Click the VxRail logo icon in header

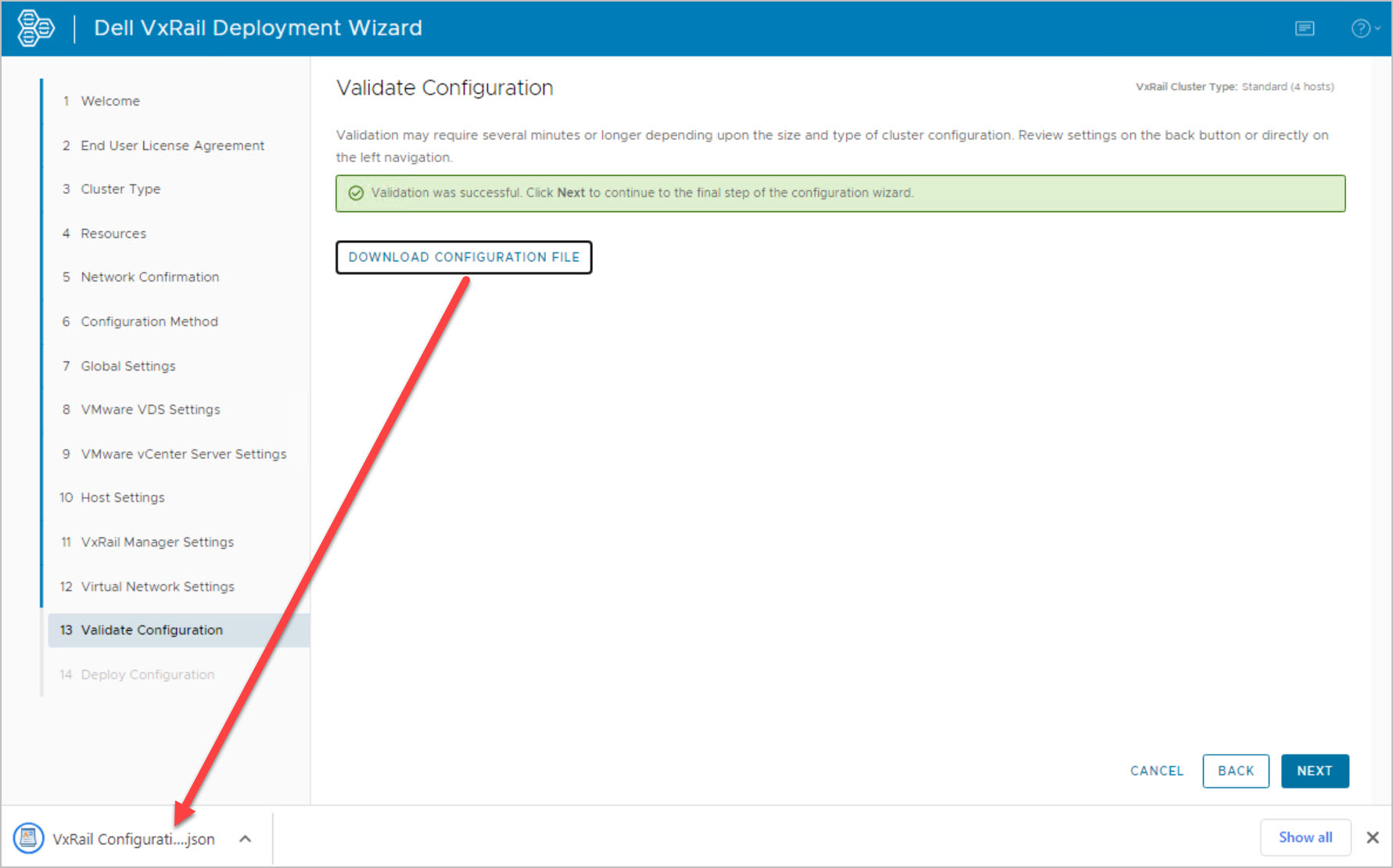click(36, 28)
